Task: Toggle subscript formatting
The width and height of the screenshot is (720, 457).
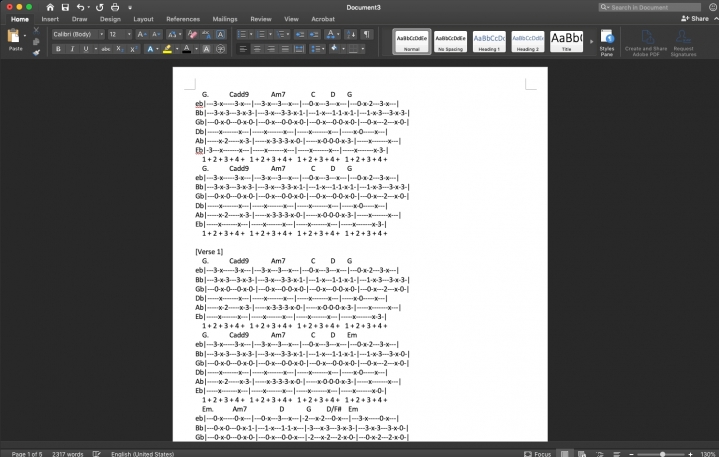Action: point(119,49)
